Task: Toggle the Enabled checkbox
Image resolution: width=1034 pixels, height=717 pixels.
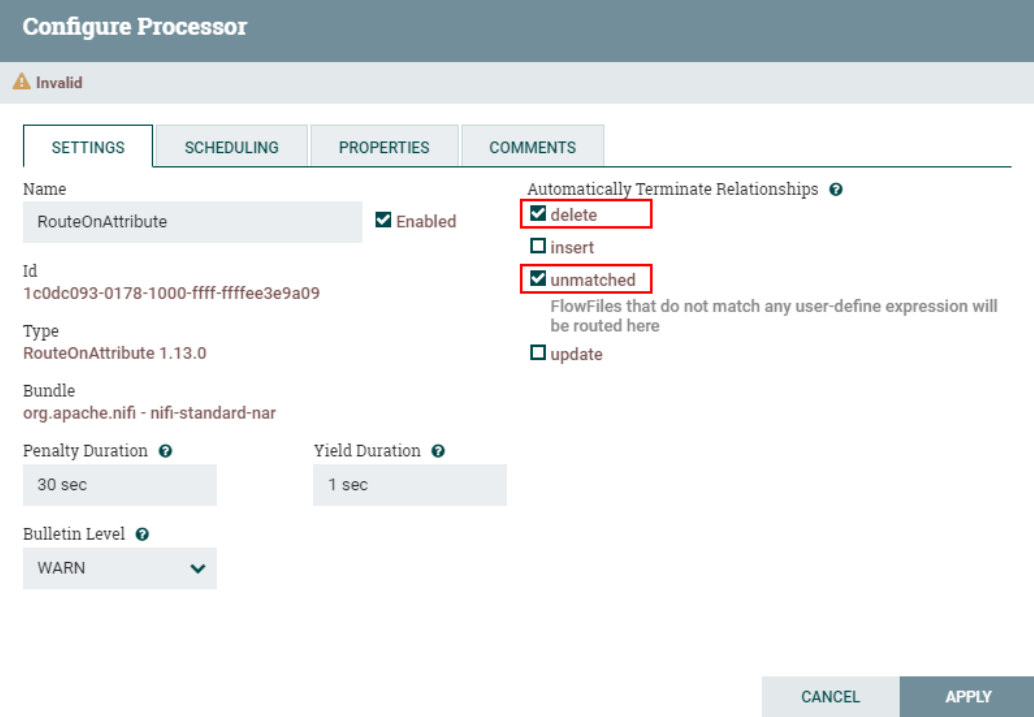Action: click(383, 220)
